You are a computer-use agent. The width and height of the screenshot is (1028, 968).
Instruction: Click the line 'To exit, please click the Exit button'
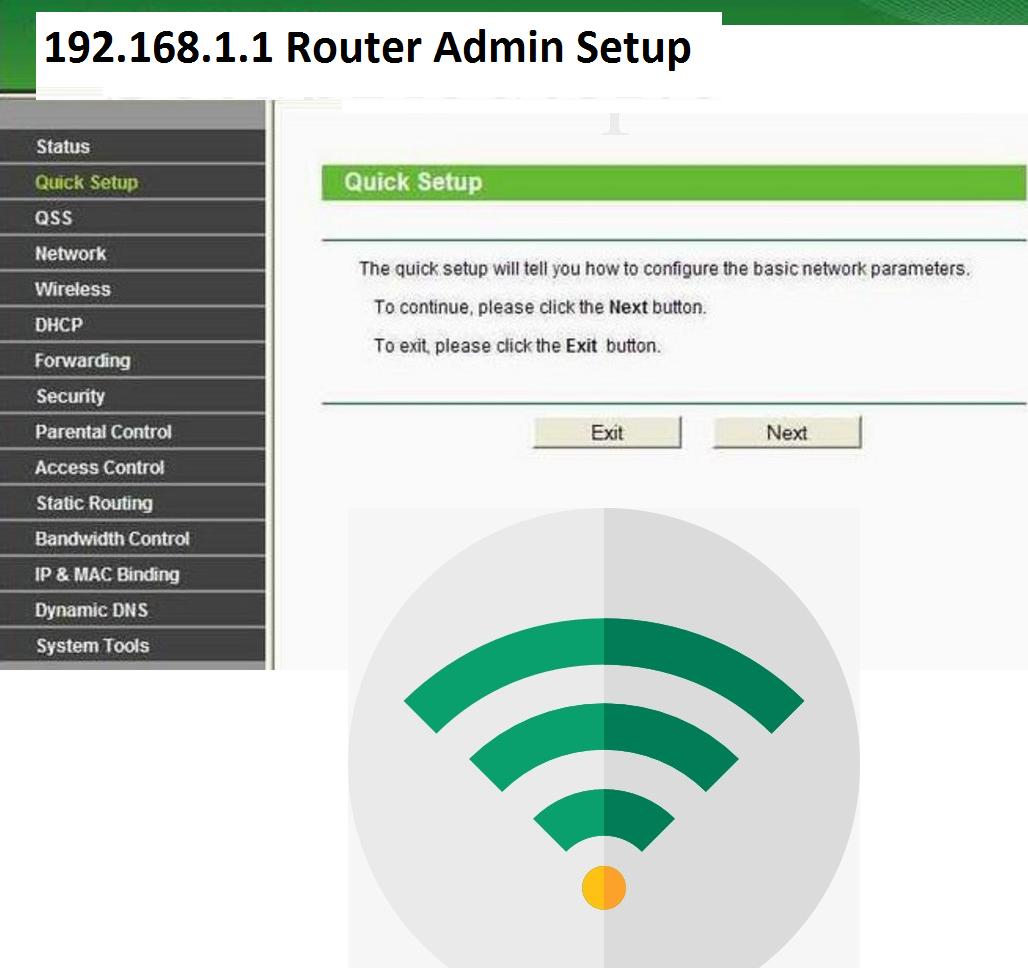pos(517,346)
